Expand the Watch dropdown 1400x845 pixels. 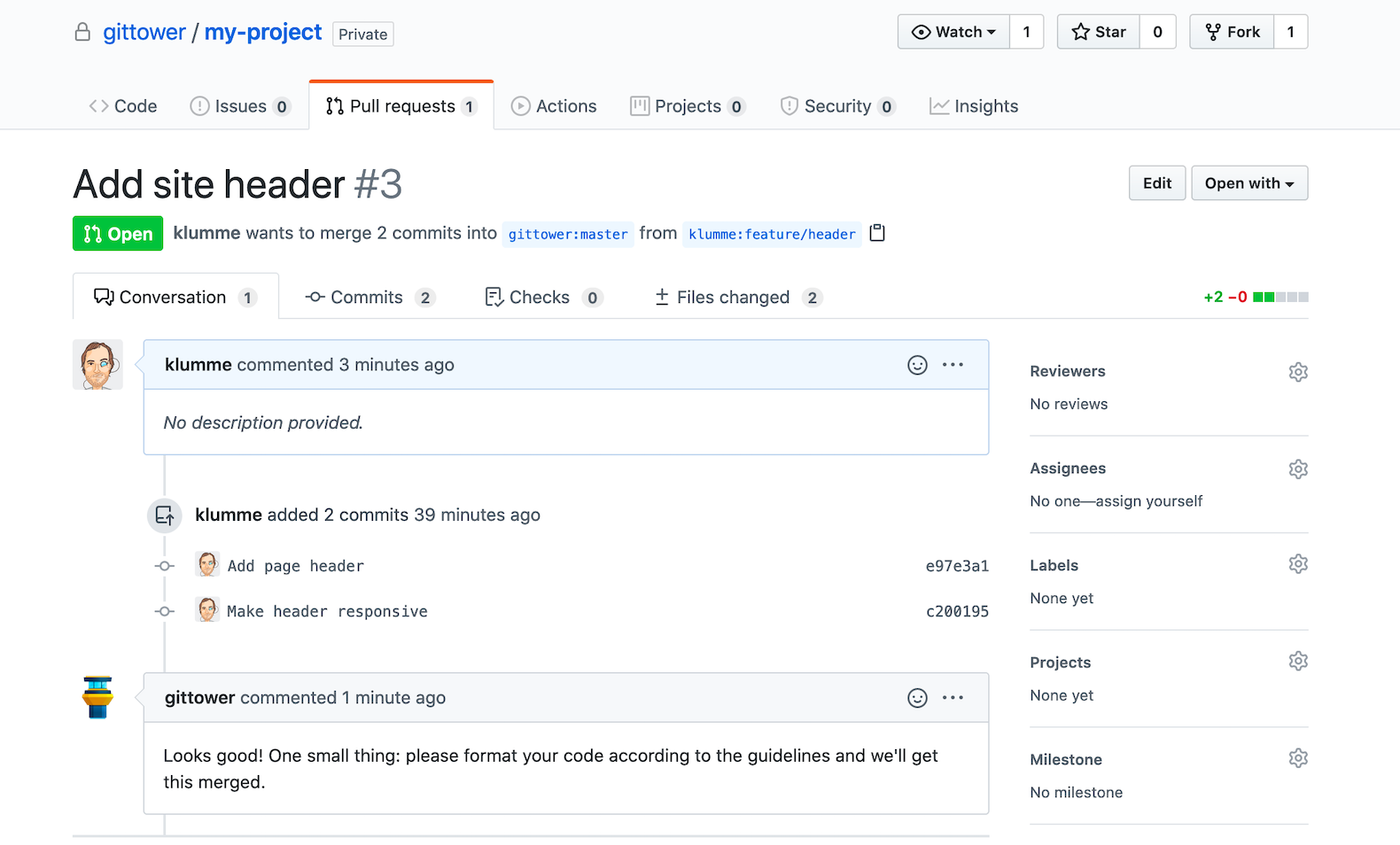953,32
